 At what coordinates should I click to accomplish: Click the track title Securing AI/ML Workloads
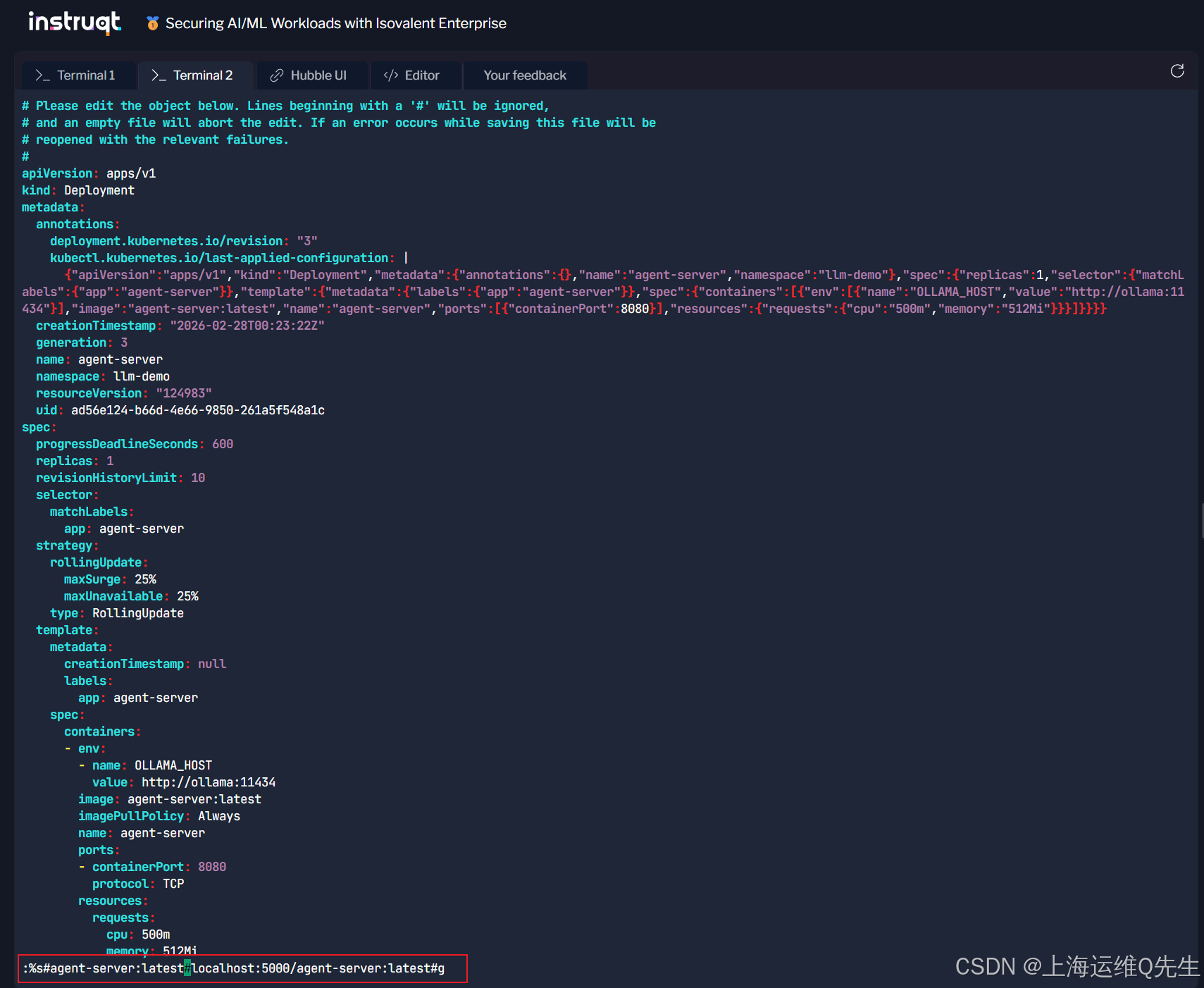[x=336, y=23]
